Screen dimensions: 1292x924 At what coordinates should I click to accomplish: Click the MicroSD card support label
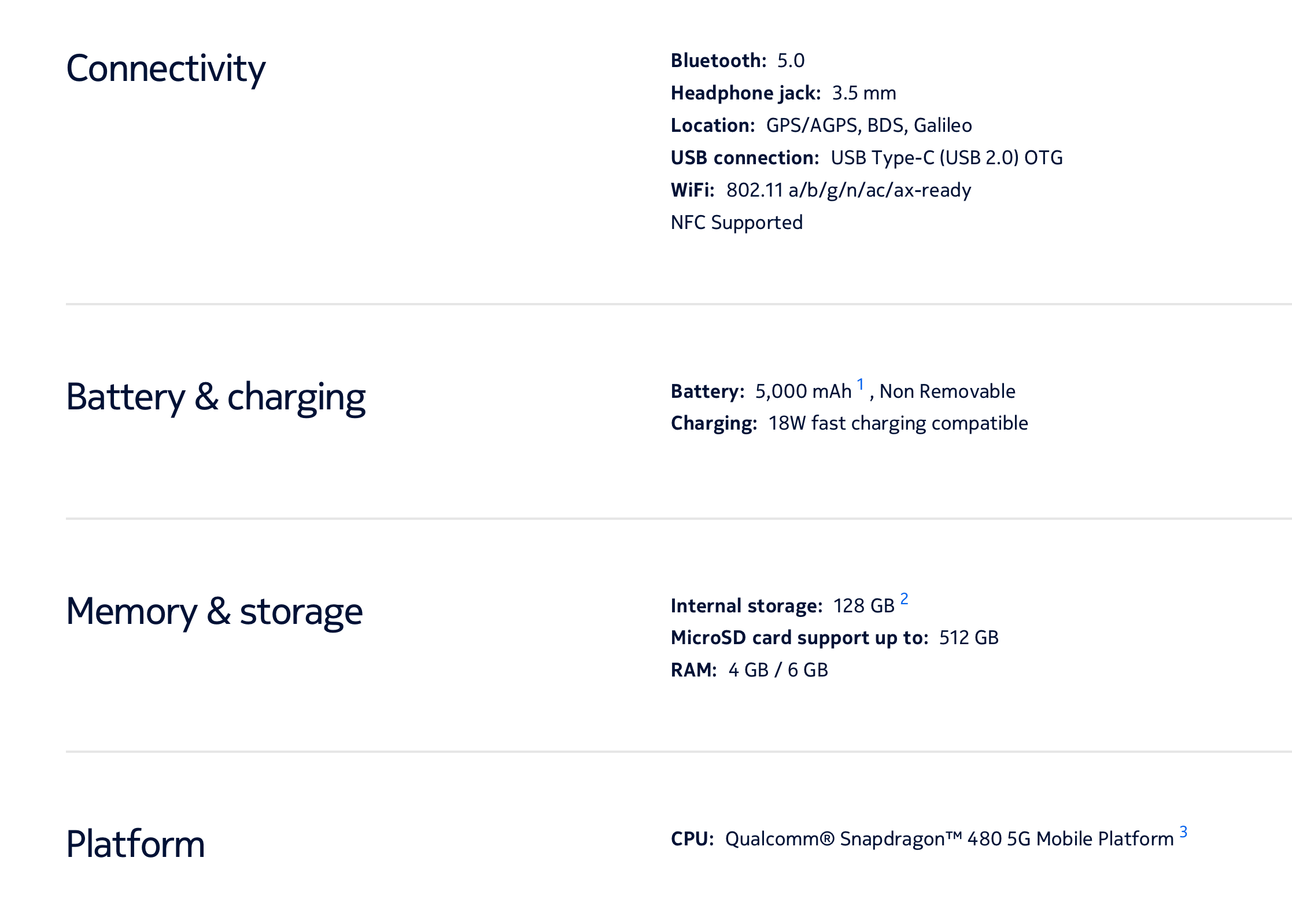(799, 638)
